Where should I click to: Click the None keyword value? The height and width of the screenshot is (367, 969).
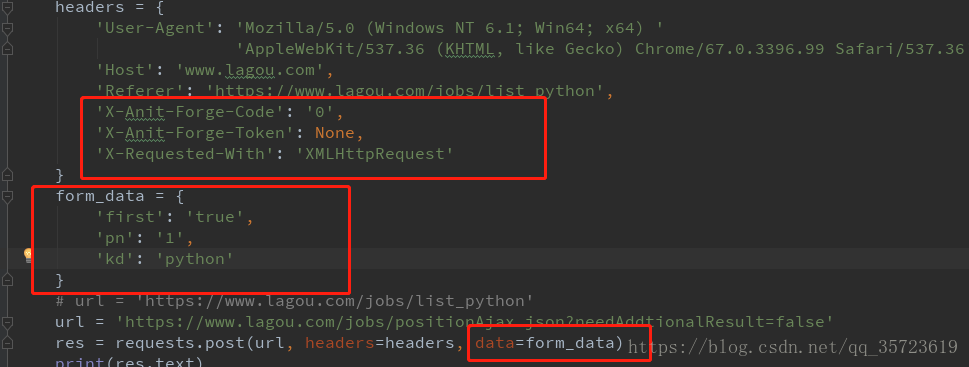coord(334,133)
